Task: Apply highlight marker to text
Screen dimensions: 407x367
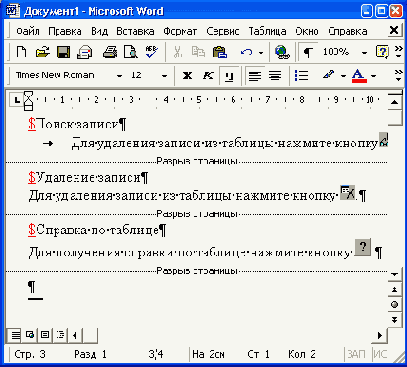Action: (328, 76)
